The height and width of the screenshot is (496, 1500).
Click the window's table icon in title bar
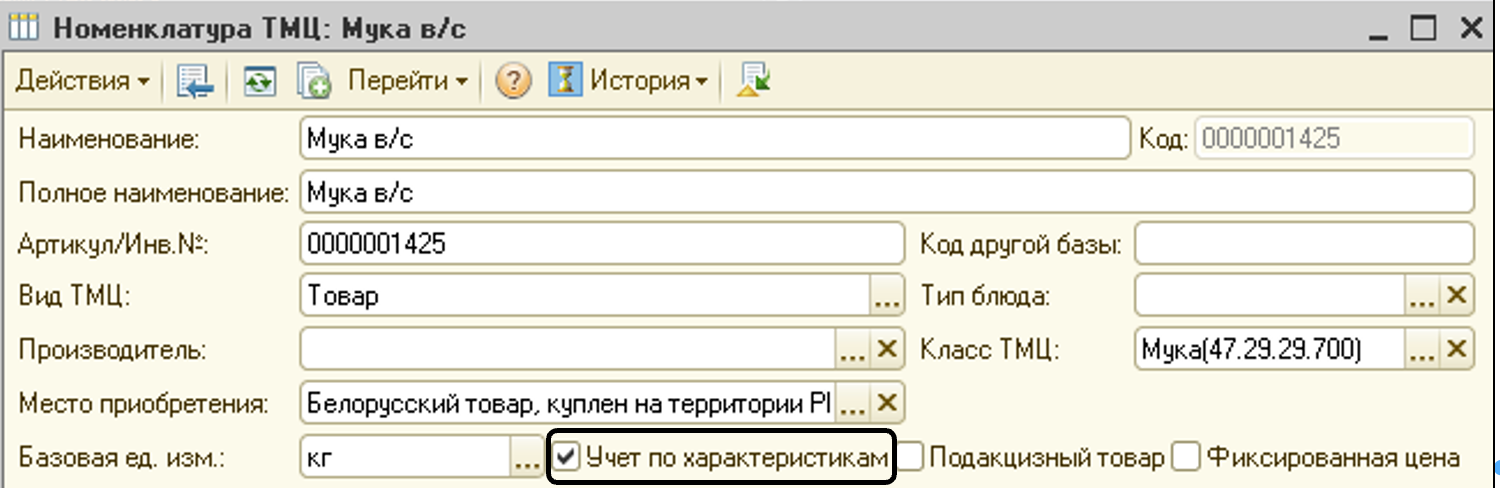[24, 27]
